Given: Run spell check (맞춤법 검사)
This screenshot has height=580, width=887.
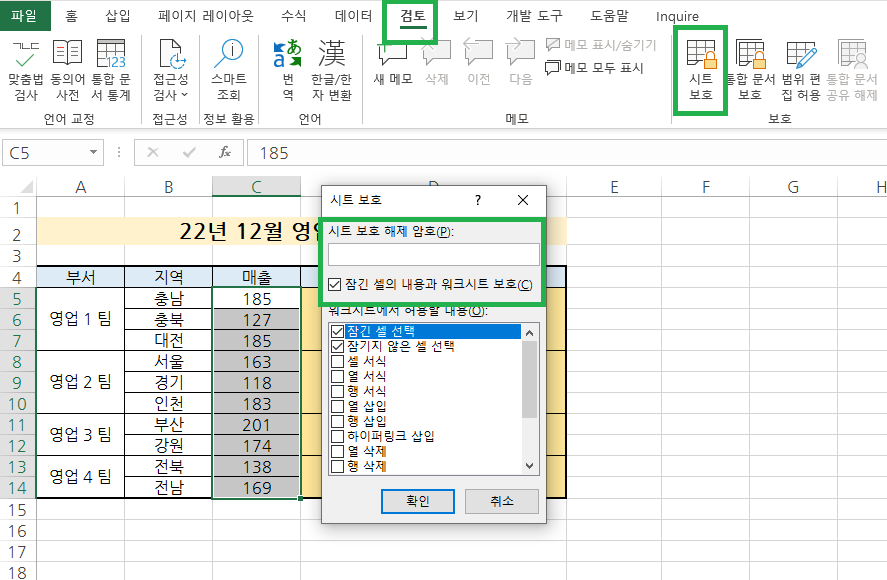Looking at the screenshot, I should click(25, 71).
